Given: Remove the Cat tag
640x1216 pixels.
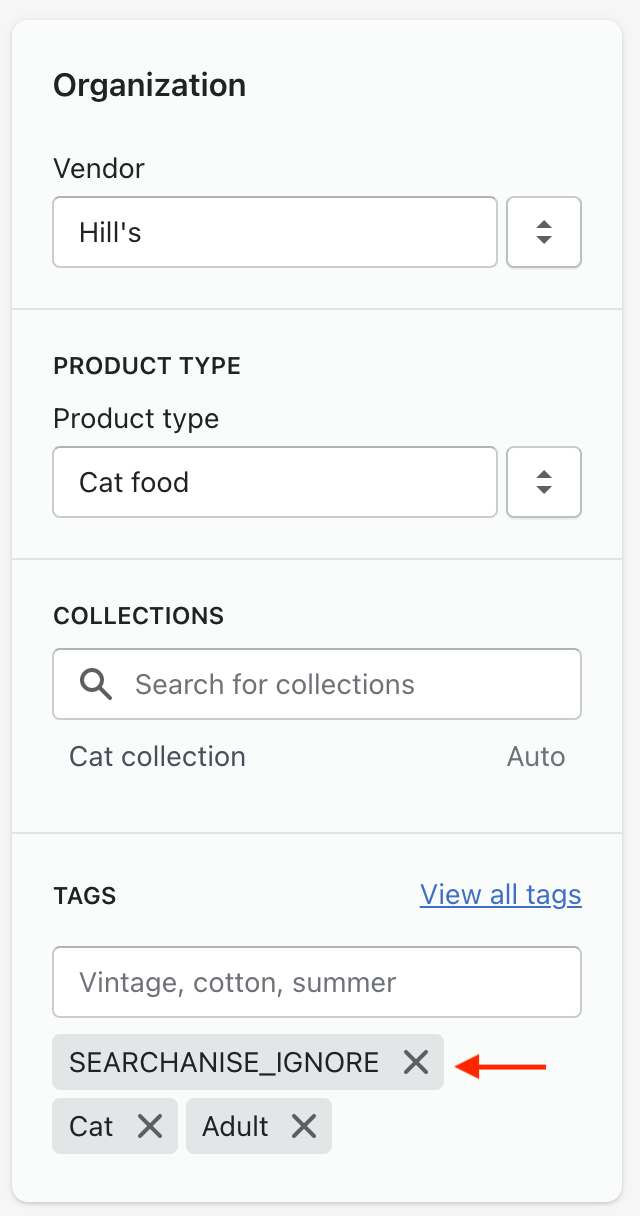Looking at the screenshot, I should click(x=150, y=1126).
